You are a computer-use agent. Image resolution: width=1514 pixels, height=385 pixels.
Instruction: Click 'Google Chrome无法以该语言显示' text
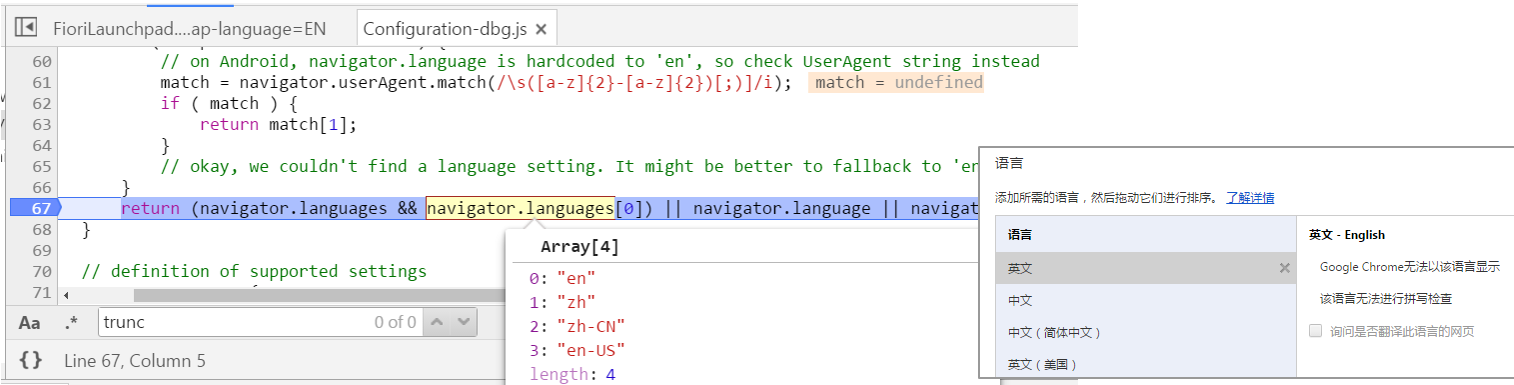1410,267
